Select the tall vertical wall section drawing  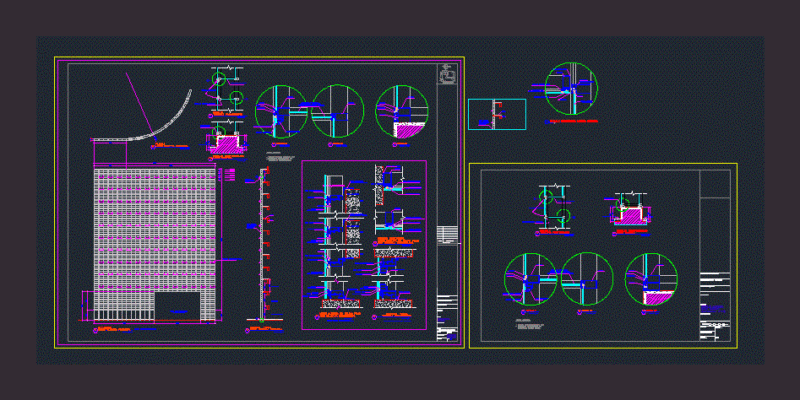pos(263,245)
